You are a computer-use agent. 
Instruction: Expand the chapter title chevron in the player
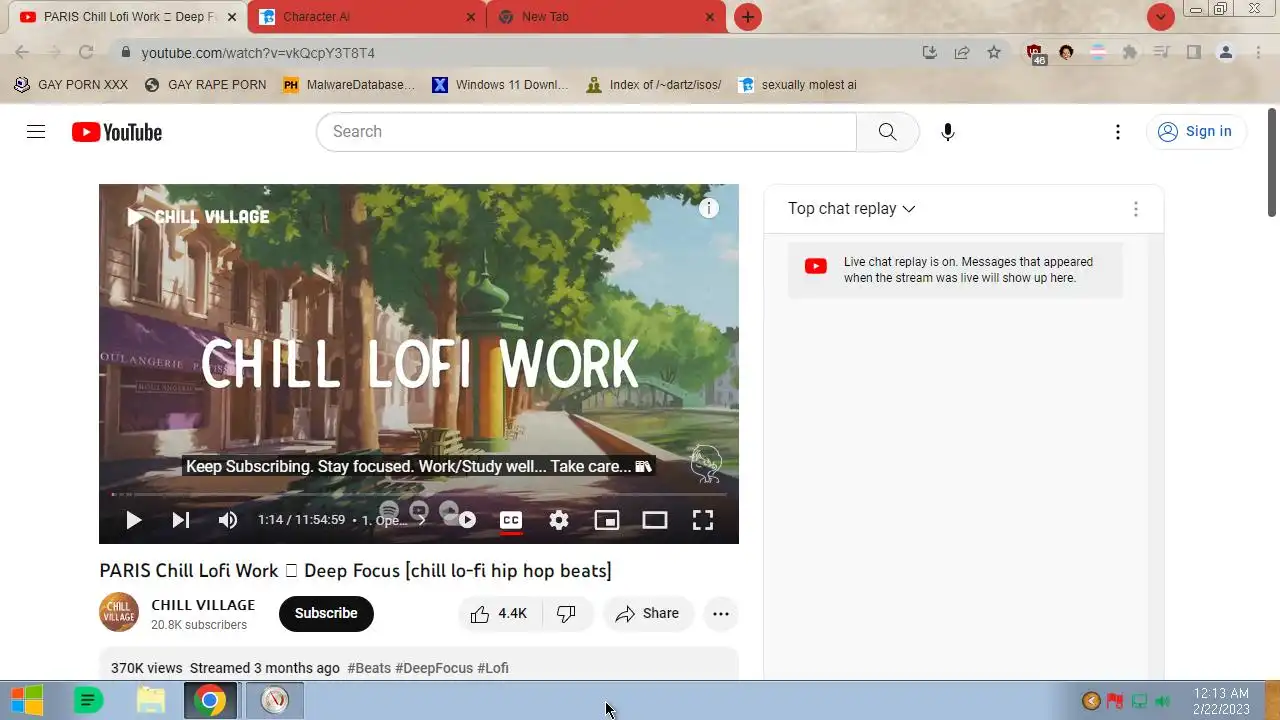click(421, 520)
